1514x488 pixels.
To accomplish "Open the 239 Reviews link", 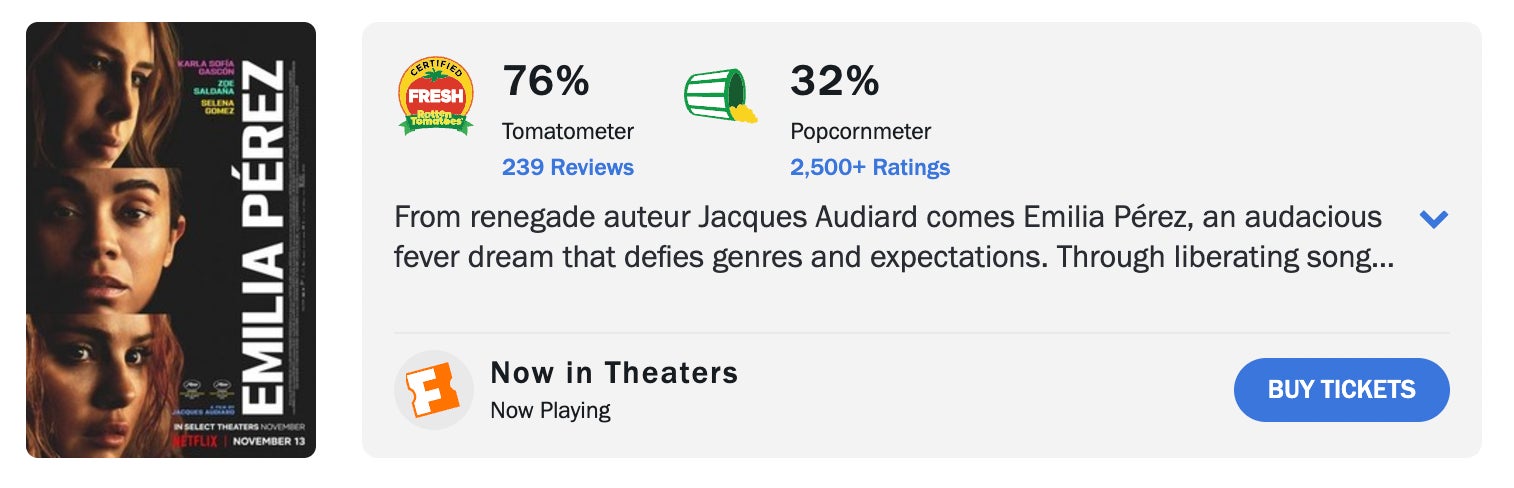I will click(x=567, y=167).
